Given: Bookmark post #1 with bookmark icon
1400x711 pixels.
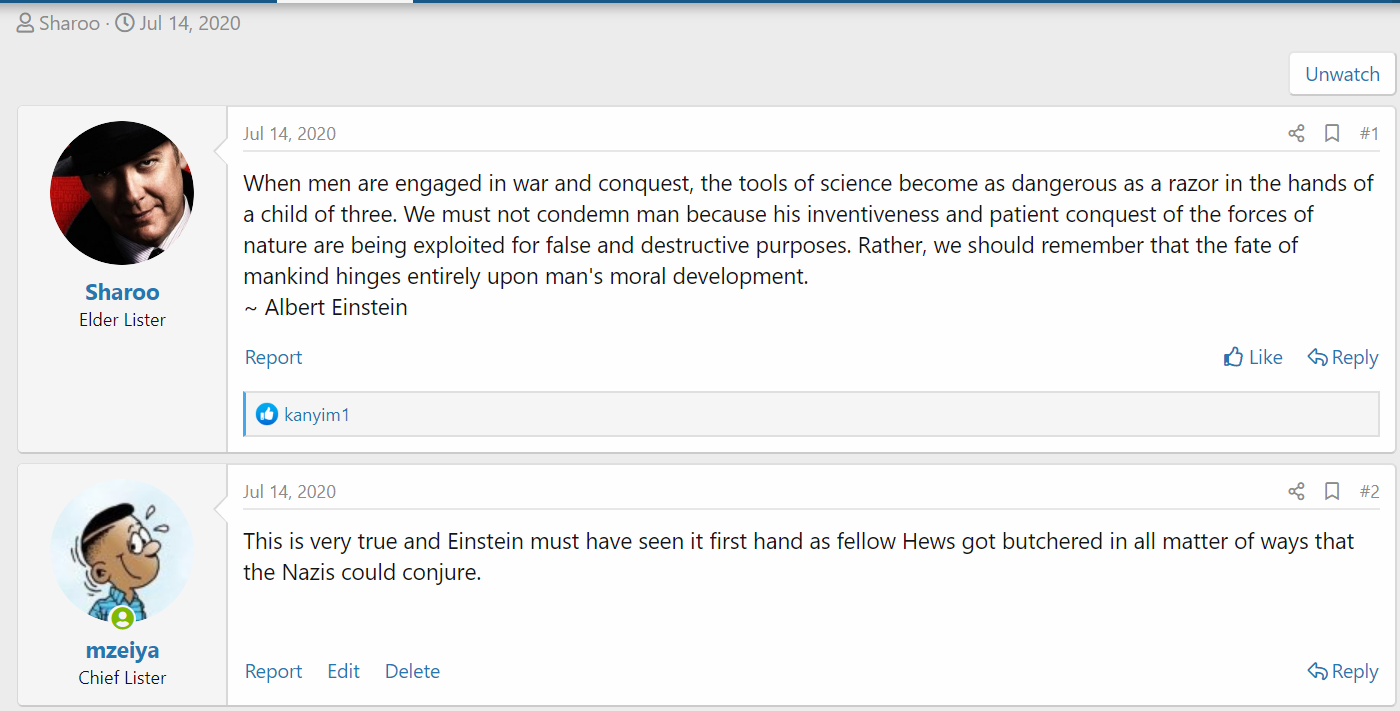Looking at the screenshot, I should (1332, 134).
